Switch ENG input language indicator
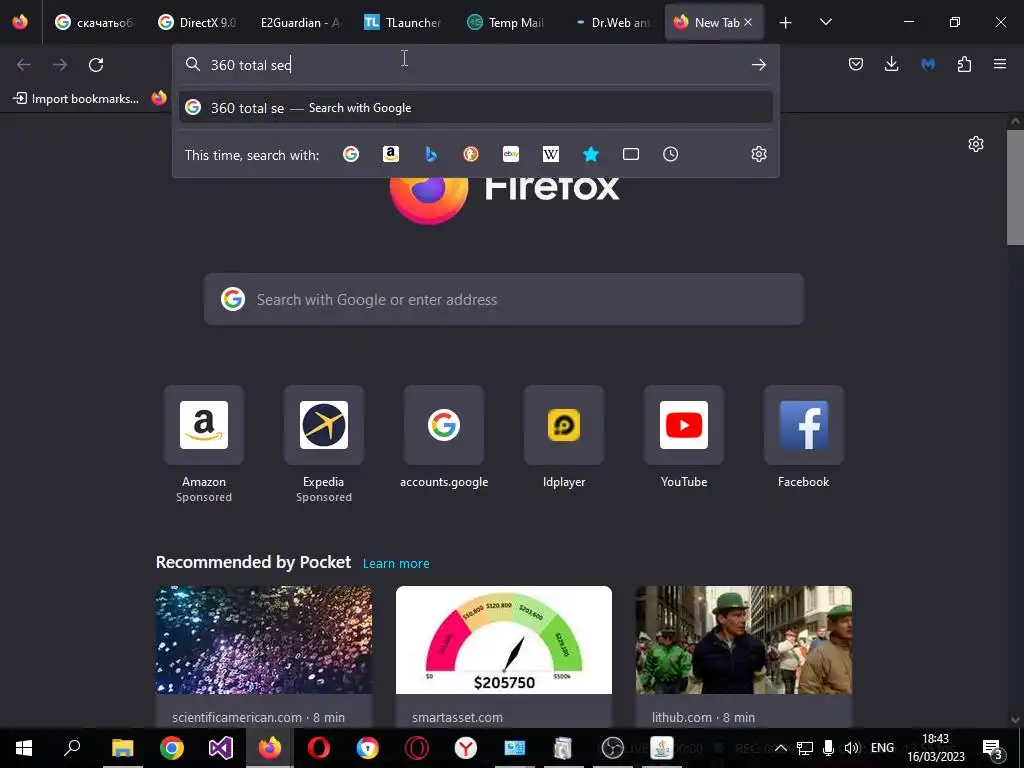The width and height of the screenshot is (1024, 768). 882,748
